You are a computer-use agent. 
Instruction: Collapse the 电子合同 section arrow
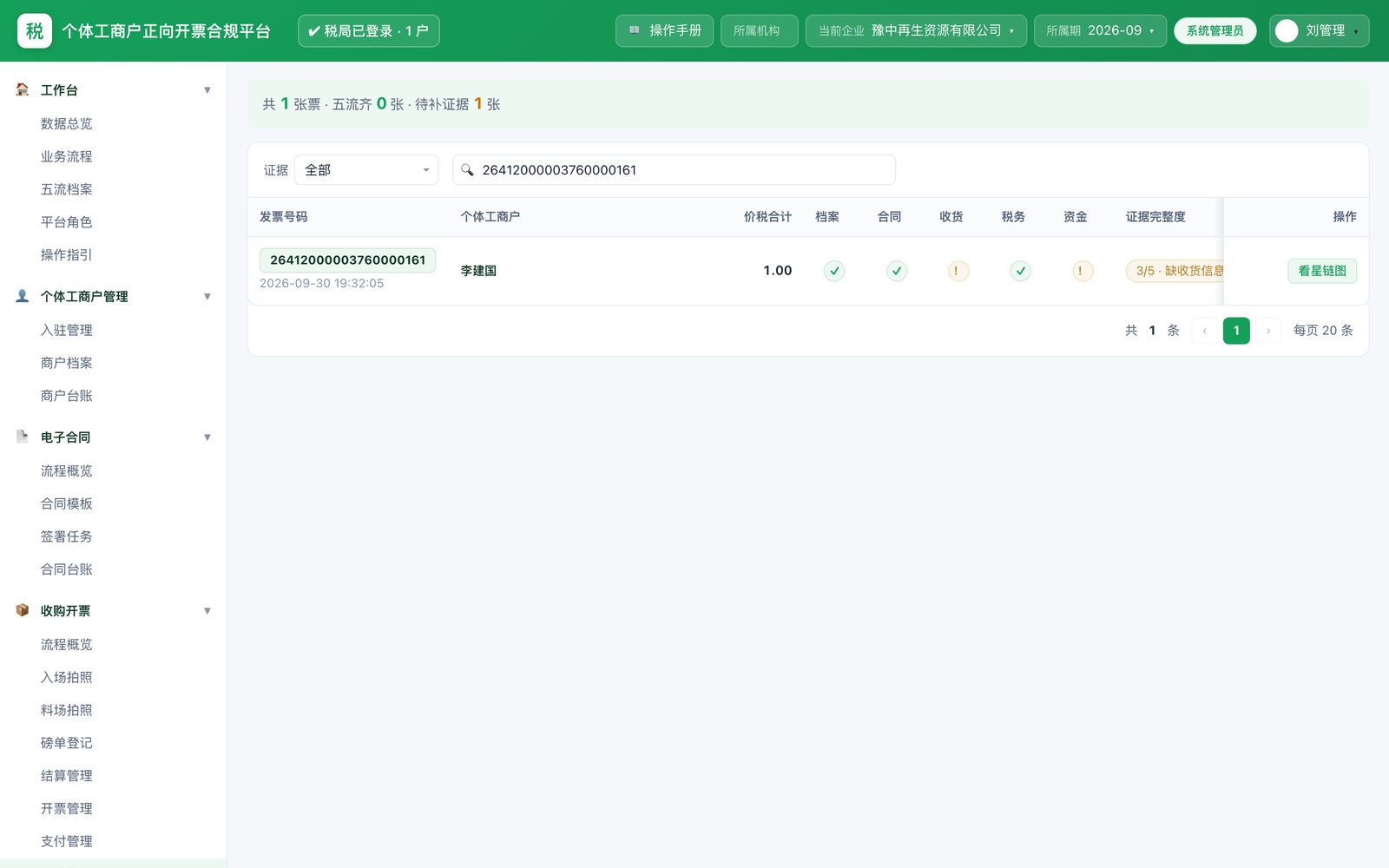(x=207, y=437)
